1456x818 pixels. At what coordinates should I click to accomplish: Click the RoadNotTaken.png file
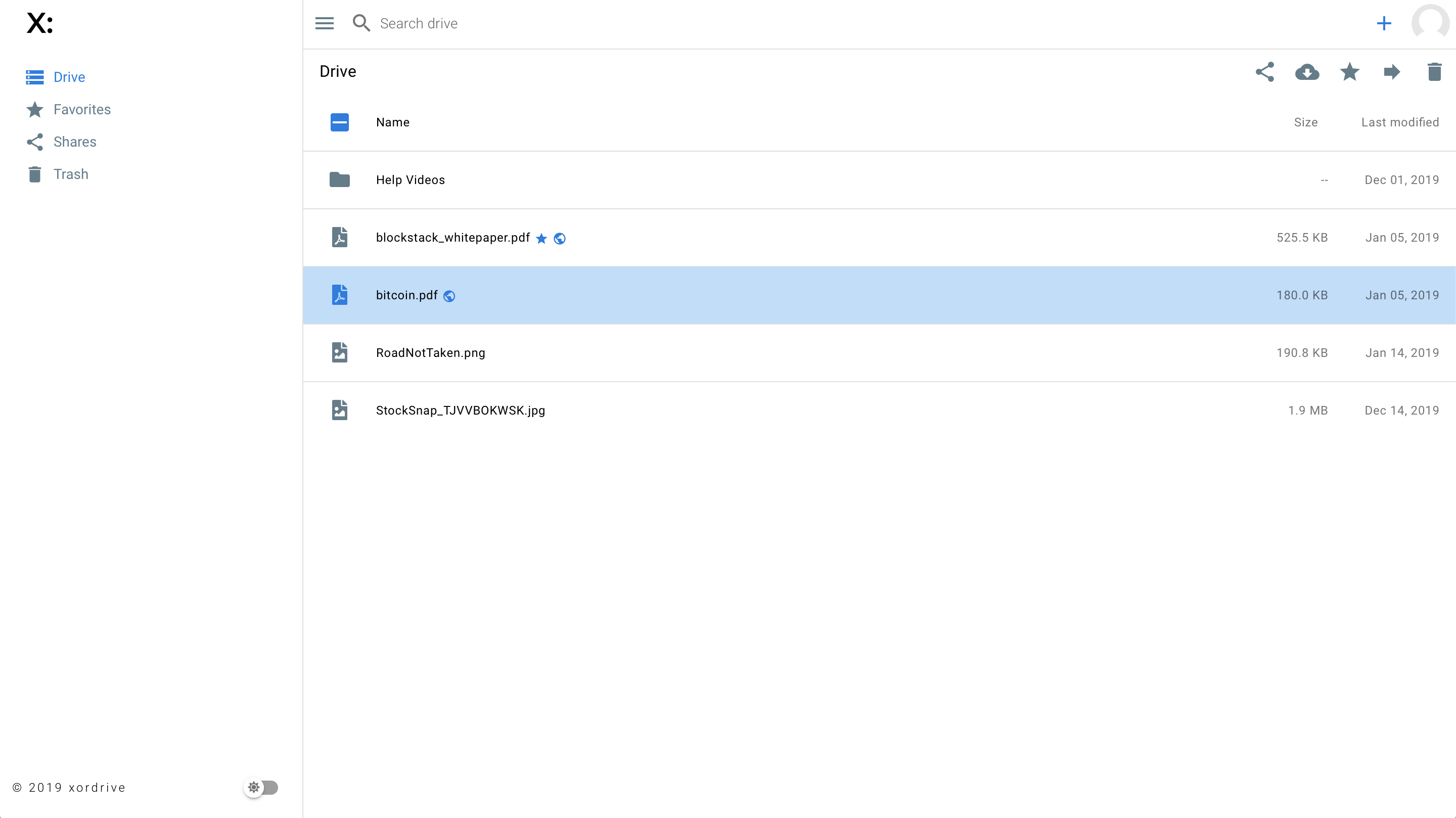(430, 353)
